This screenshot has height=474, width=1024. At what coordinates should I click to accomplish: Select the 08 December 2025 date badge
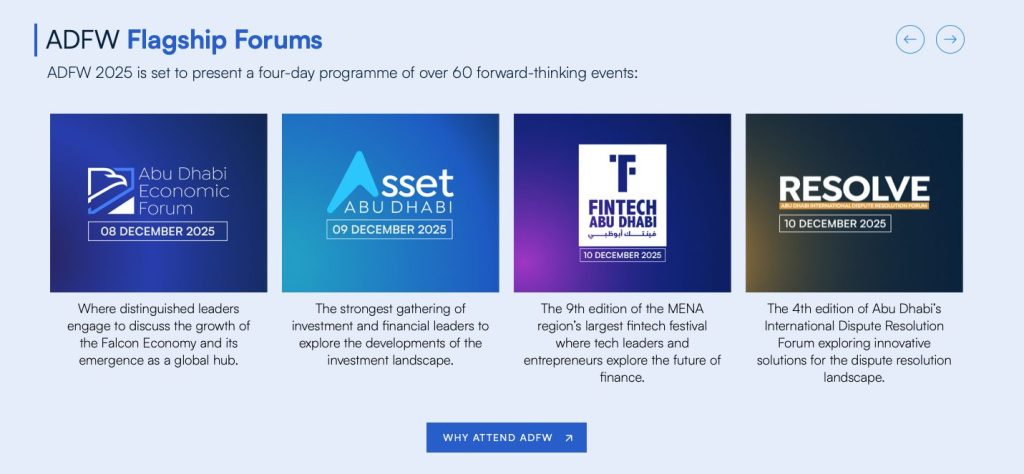[158, 231]
